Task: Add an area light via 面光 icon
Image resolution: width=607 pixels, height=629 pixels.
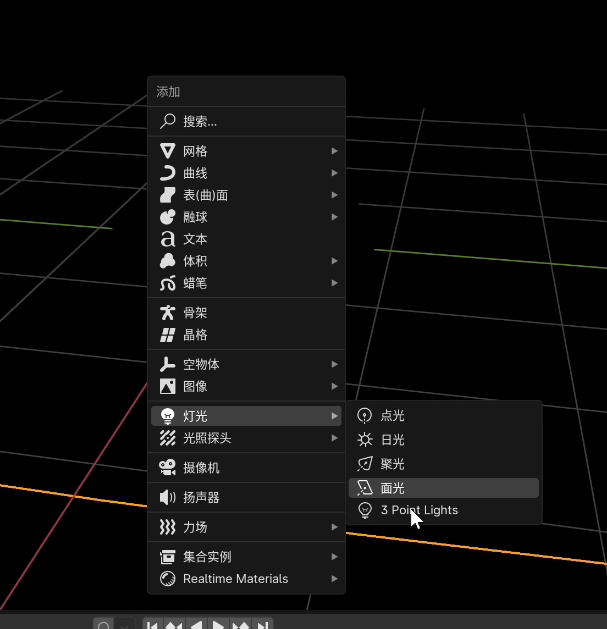Action: pyautogui.click(x=365, y=488)
